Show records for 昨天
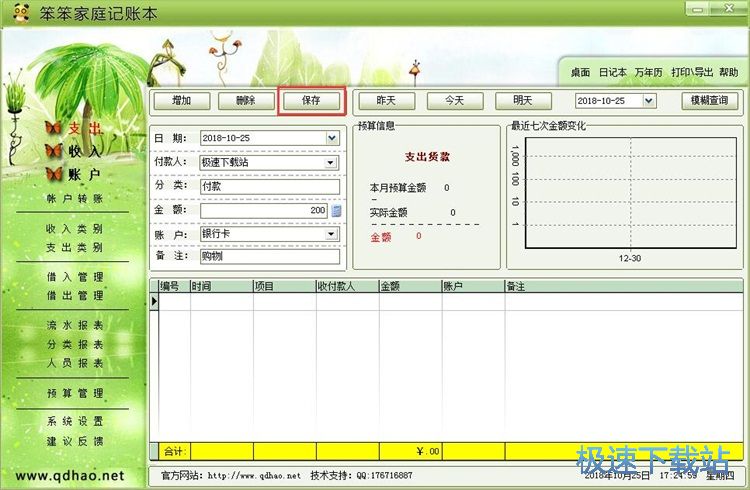This screenshot has height=490, width=750. (386, 101)
